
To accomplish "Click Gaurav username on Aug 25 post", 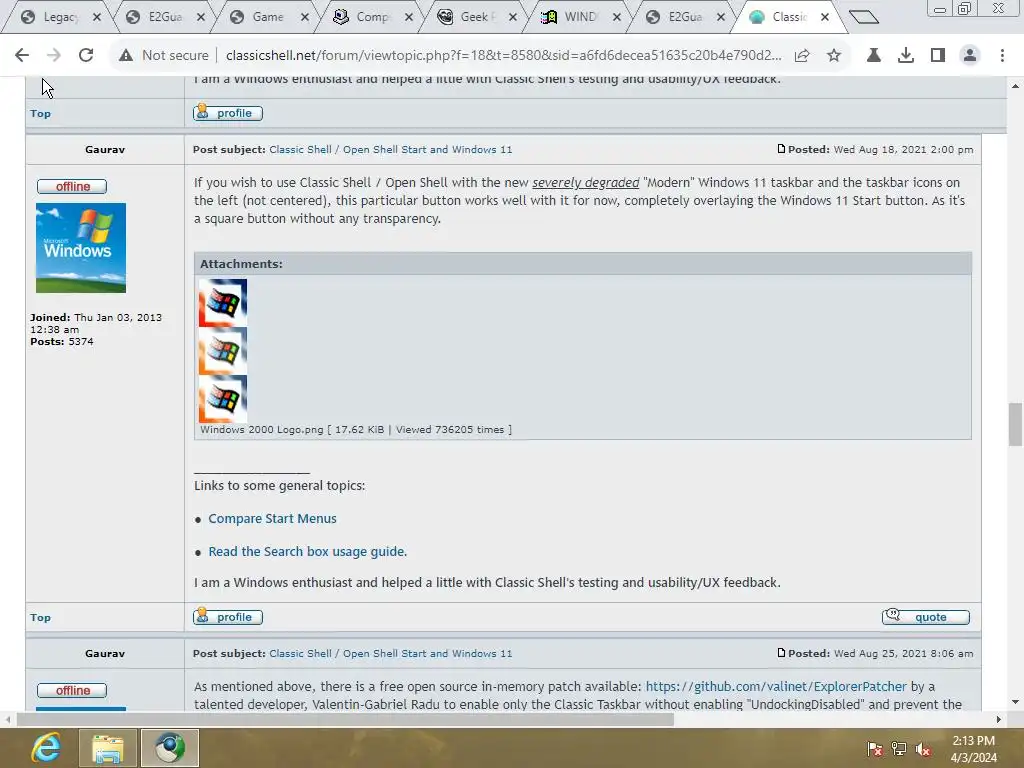I will tap(104, 654).
